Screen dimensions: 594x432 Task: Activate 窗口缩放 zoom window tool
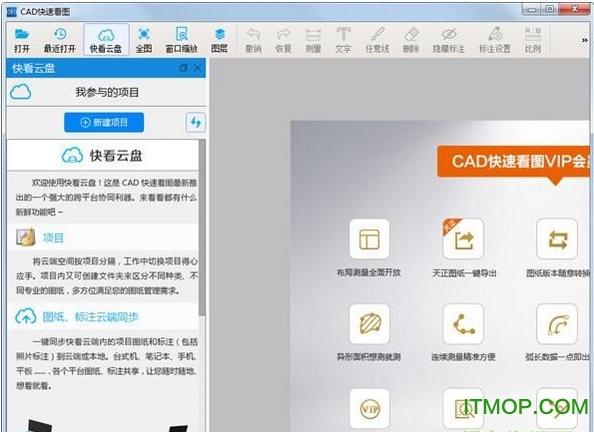182,40
